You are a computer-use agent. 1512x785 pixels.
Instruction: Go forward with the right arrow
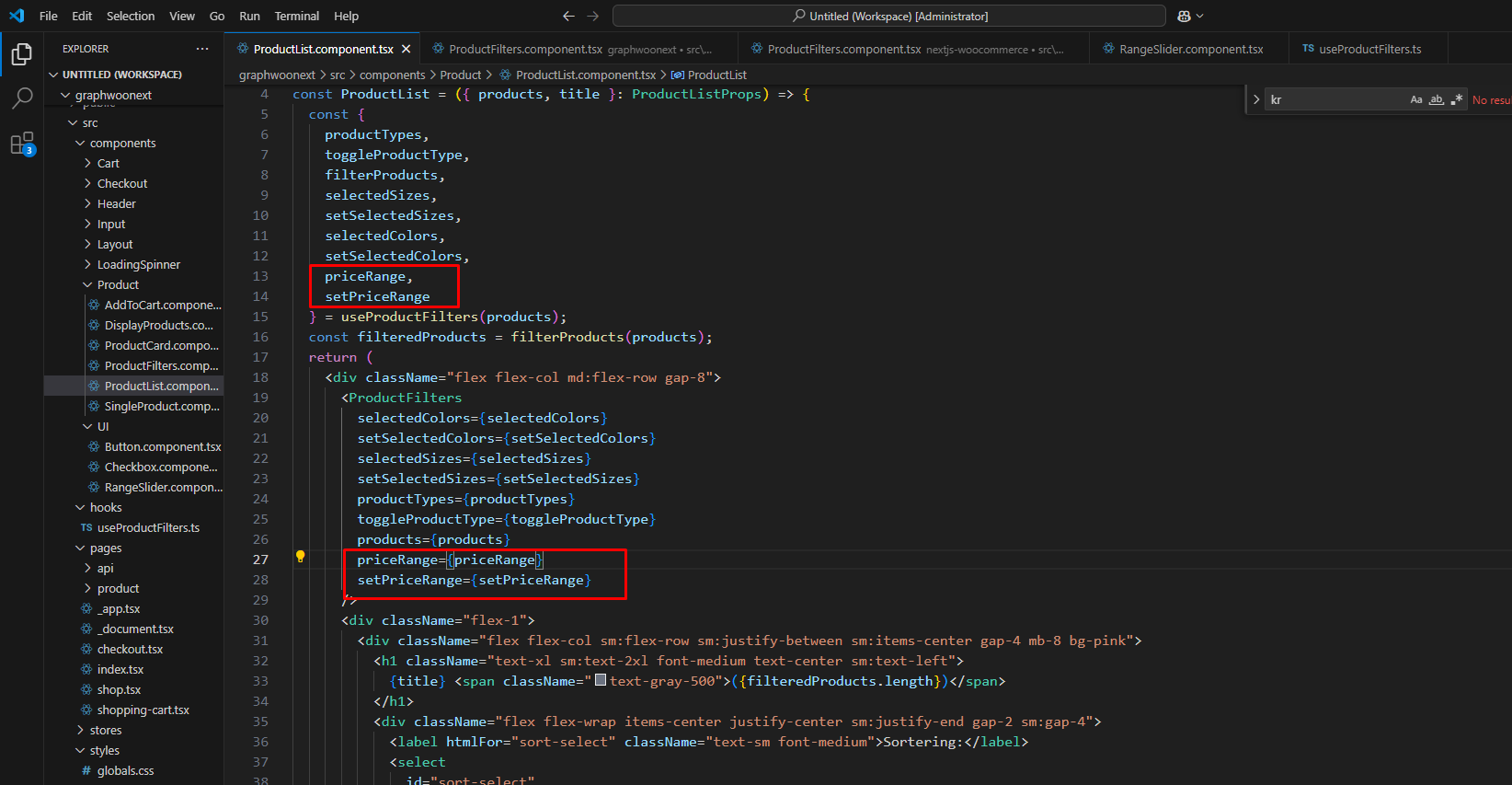click(x=592, y=16)
